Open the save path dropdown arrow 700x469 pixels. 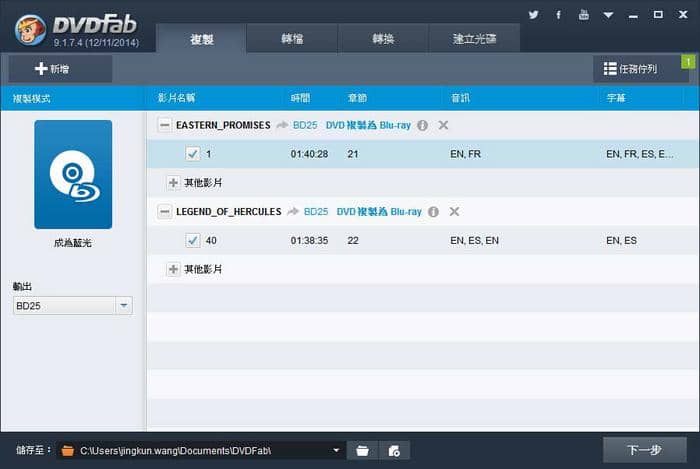click(x=336, y=450)
